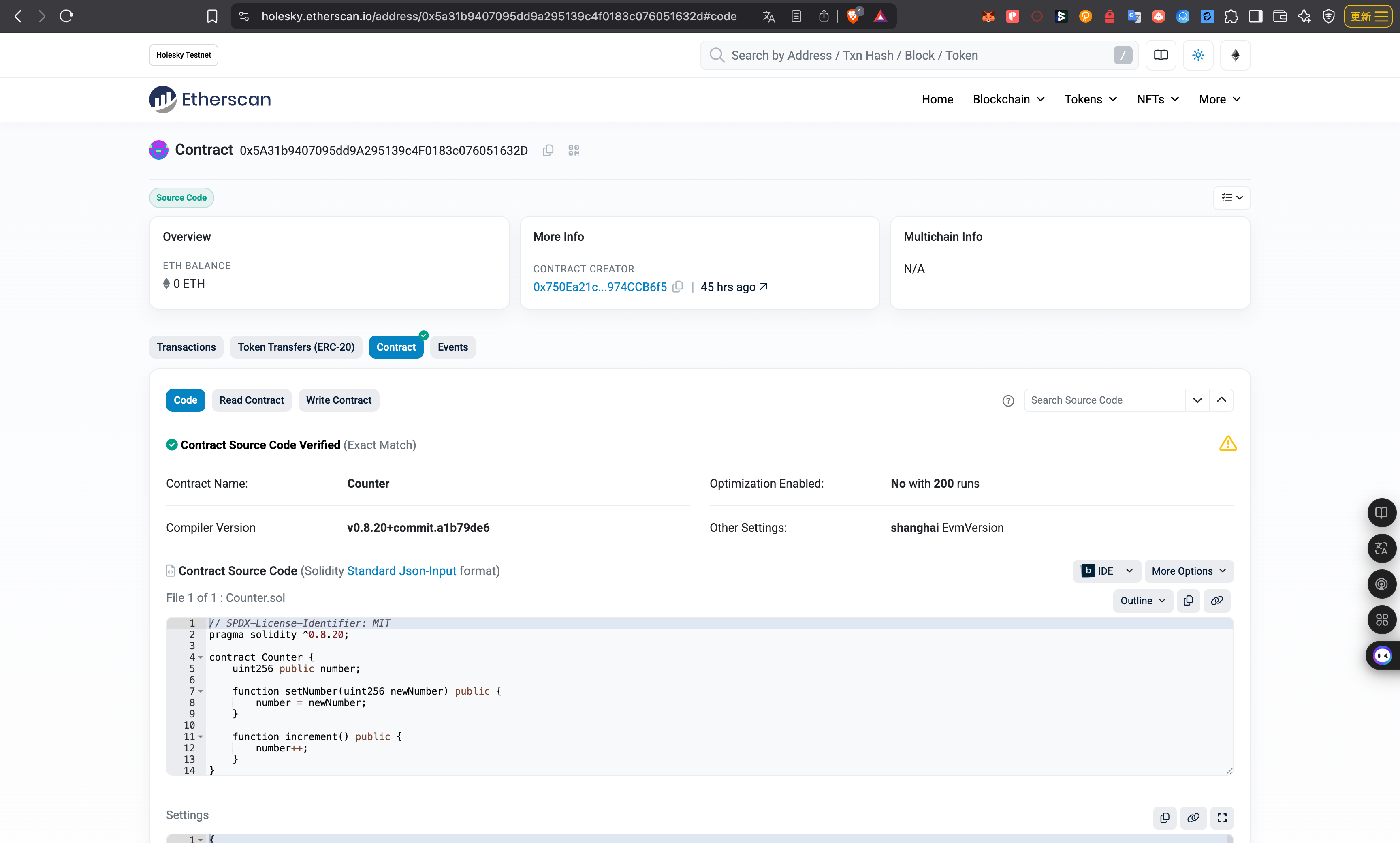Switch to the Transactions tab

click(186, 347)
